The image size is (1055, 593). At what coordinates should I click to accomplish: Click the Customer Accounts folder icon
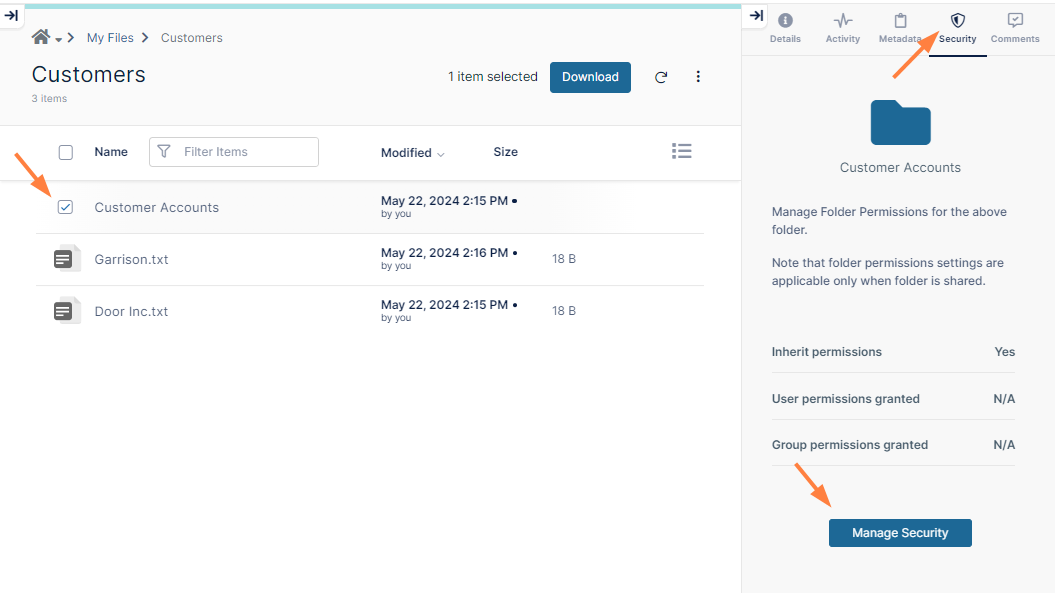click(900, 123)
